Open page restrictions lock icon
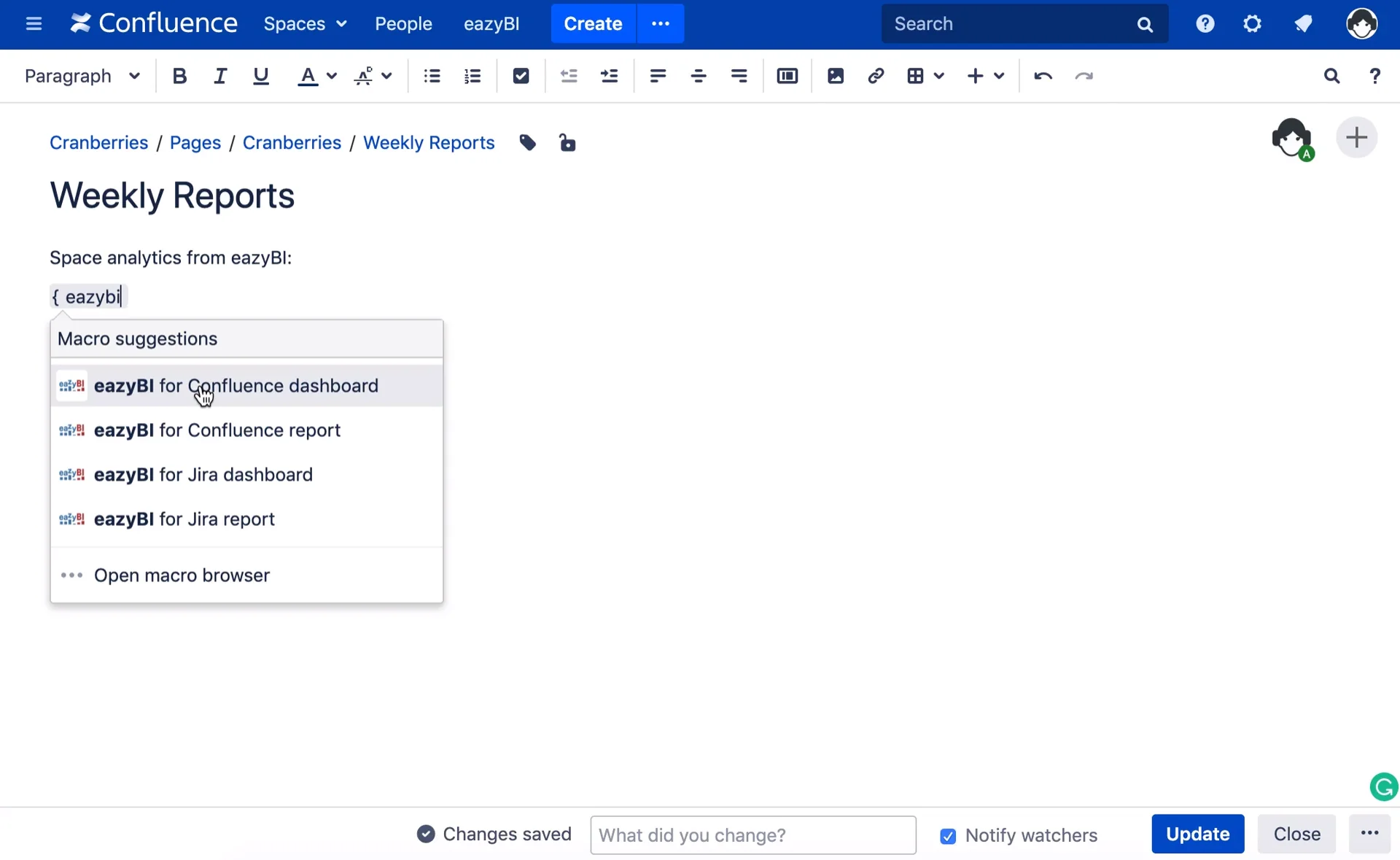 tap(567, 143)
